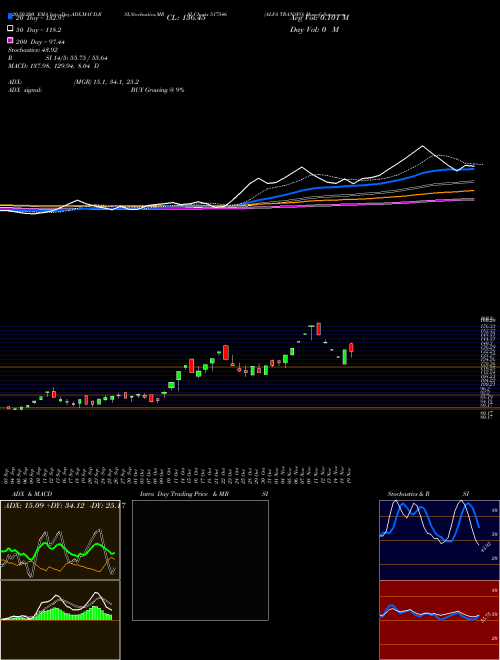500x660 pixels.
Task: Select the '50 Day = 118.2' text
Action: (39, 30)
